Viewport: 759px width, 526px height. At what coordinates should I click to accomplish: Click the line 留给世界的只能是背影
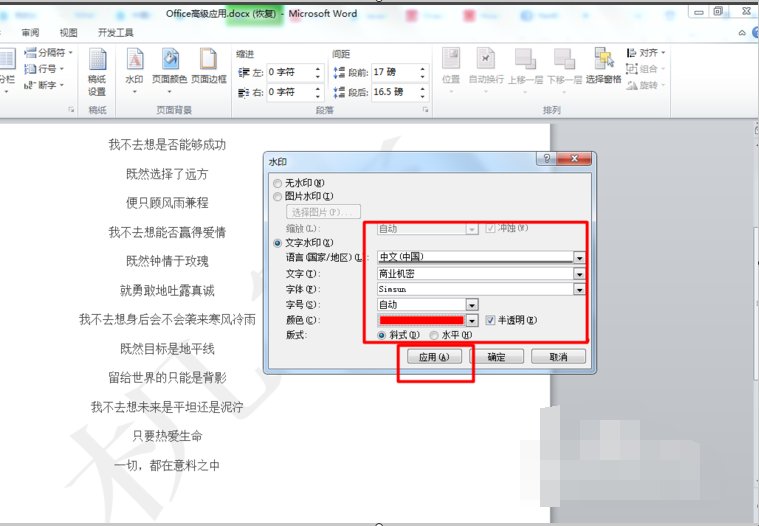167,378
